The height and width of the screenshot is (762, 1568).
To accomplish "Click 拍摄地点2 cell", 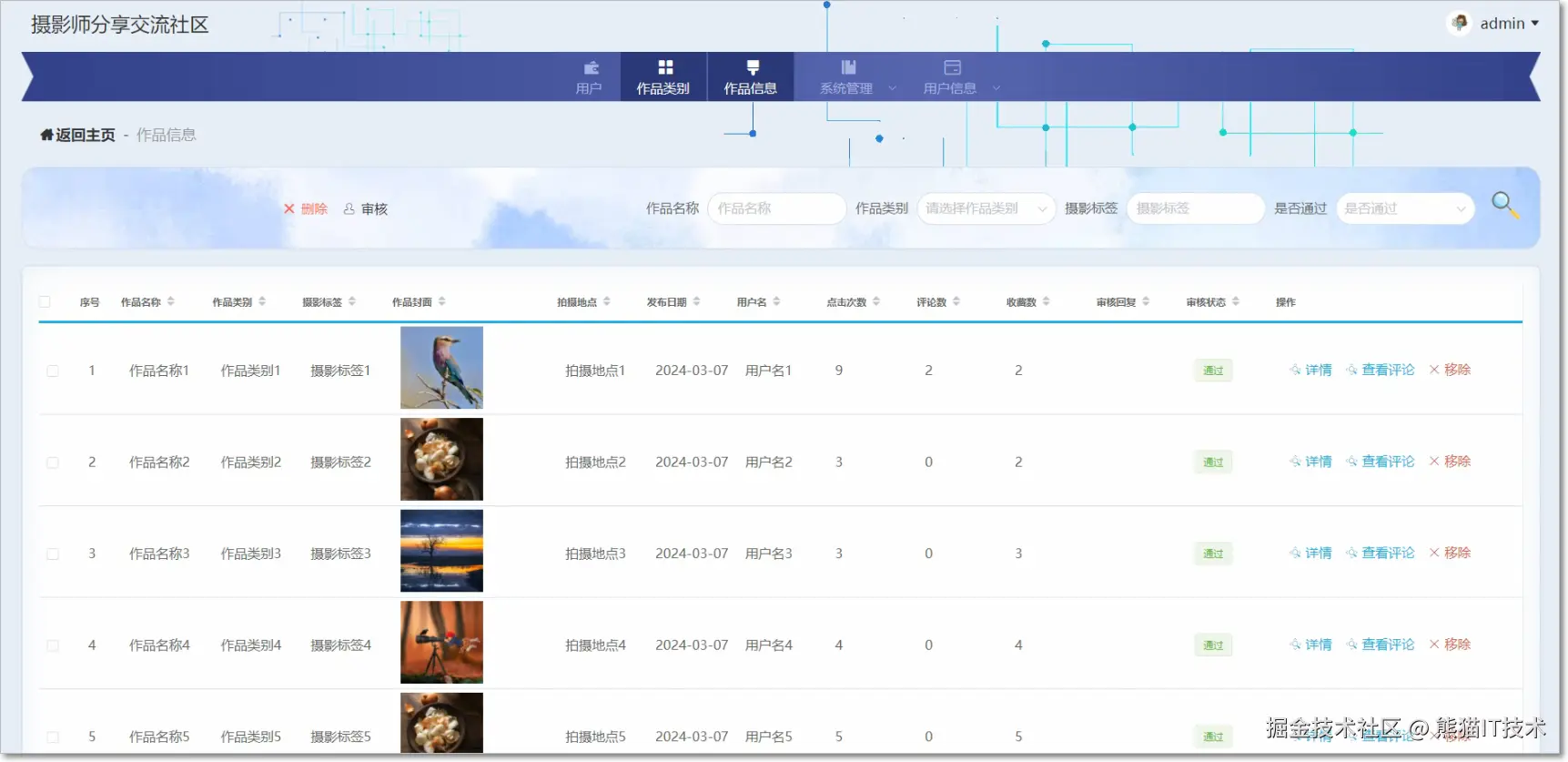I will pos(595,462).
